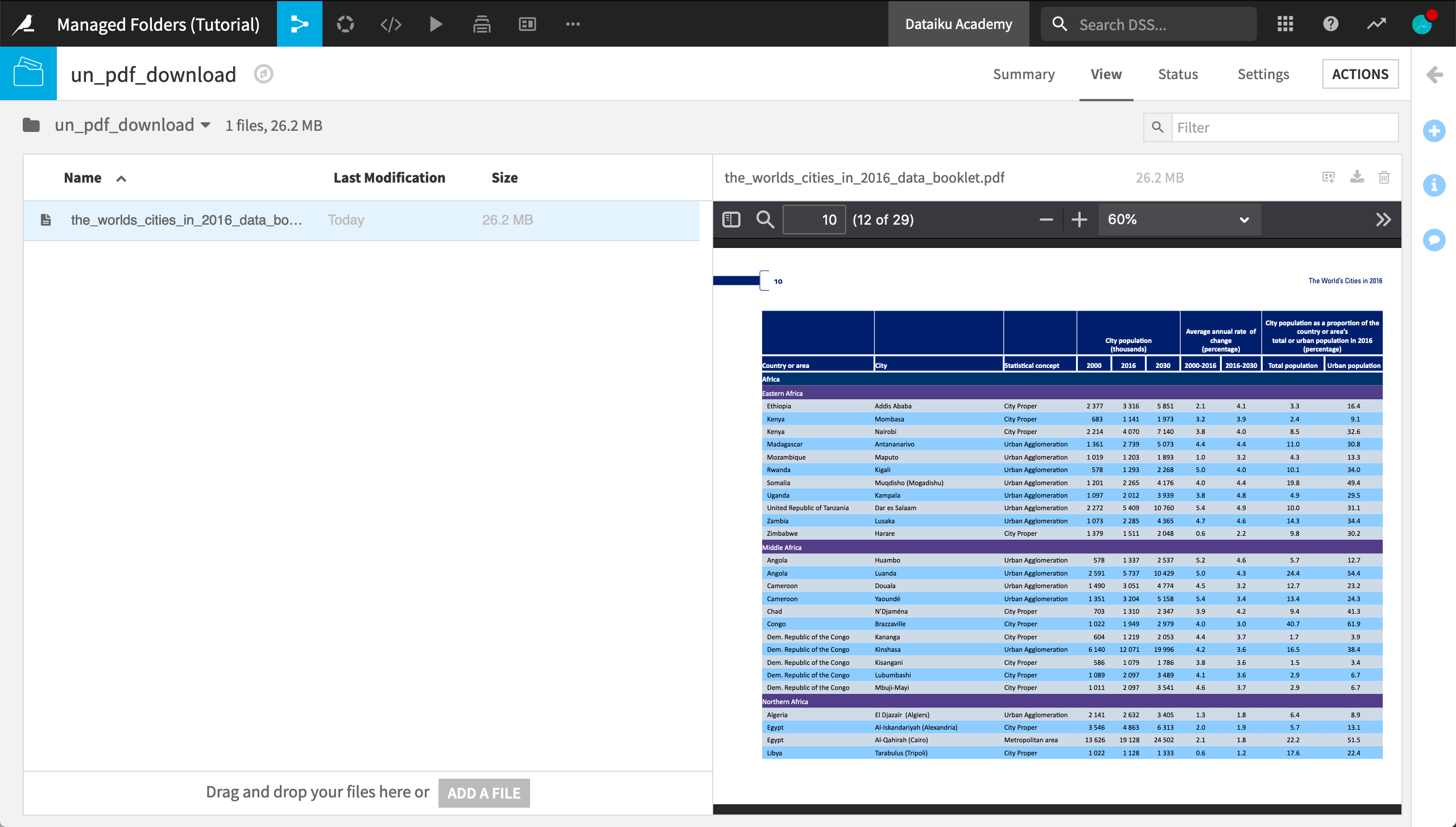Click the Dashboards icon in the top navbar
This screenshot has width=1456, height=827.
[x=527, y=23]
